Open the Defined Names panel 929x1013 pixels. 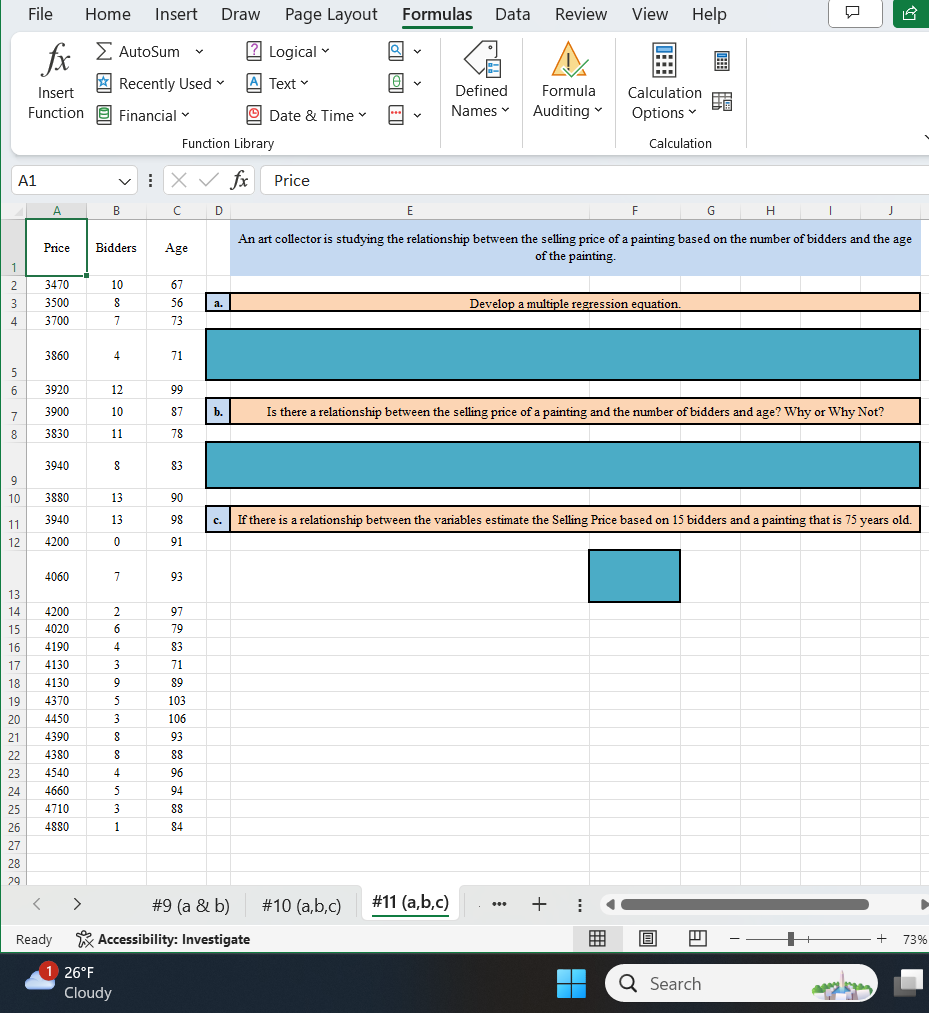pos(480,80)
